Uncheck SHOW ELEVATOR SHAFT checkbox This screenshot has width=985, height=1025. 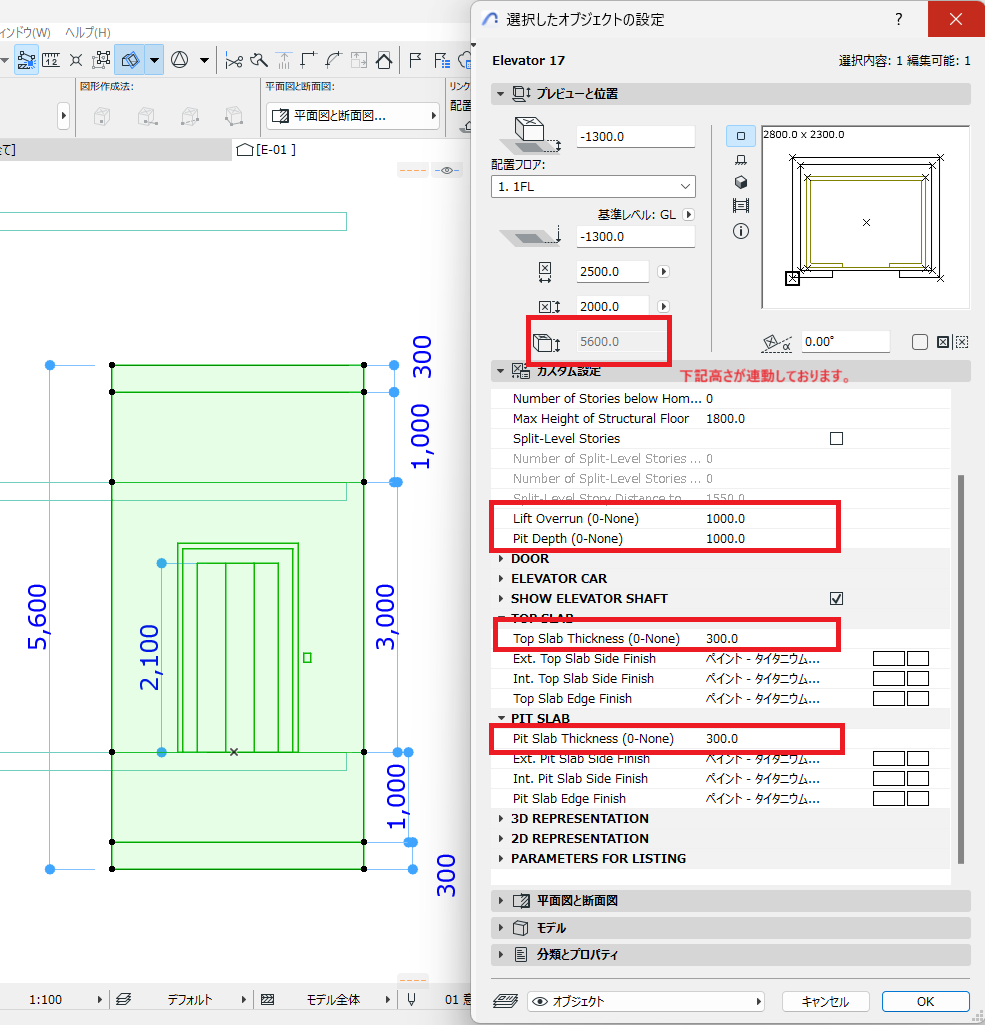pyautogui.click(x=836, y=599)
